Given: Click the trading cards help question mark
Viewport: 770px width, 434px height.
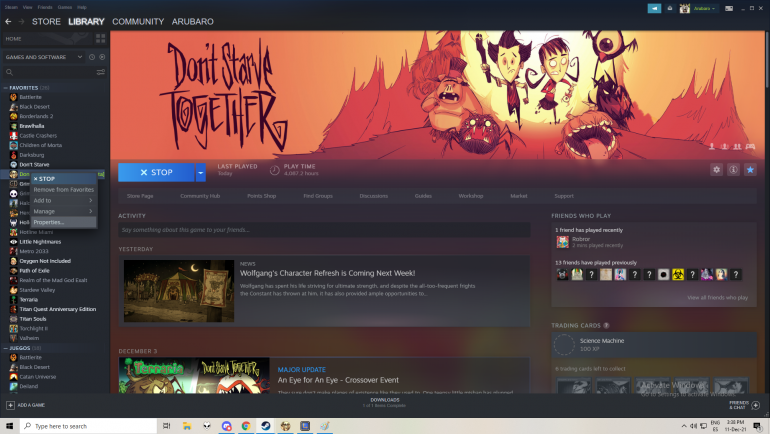Looking at the screenshot, I should (x=606, y=326).
